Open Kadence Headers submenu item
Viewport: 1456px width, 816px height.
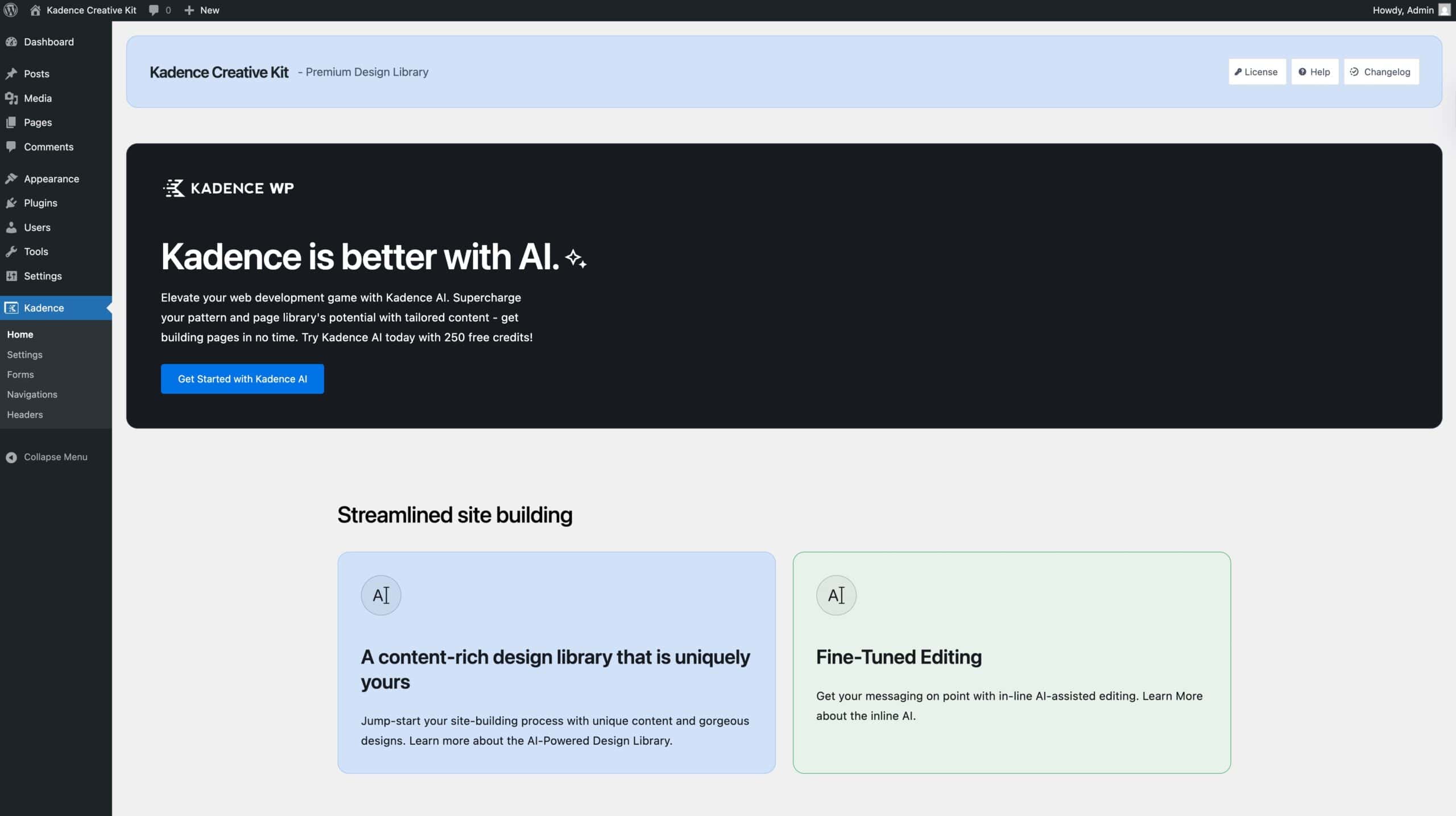coord(25,414)
